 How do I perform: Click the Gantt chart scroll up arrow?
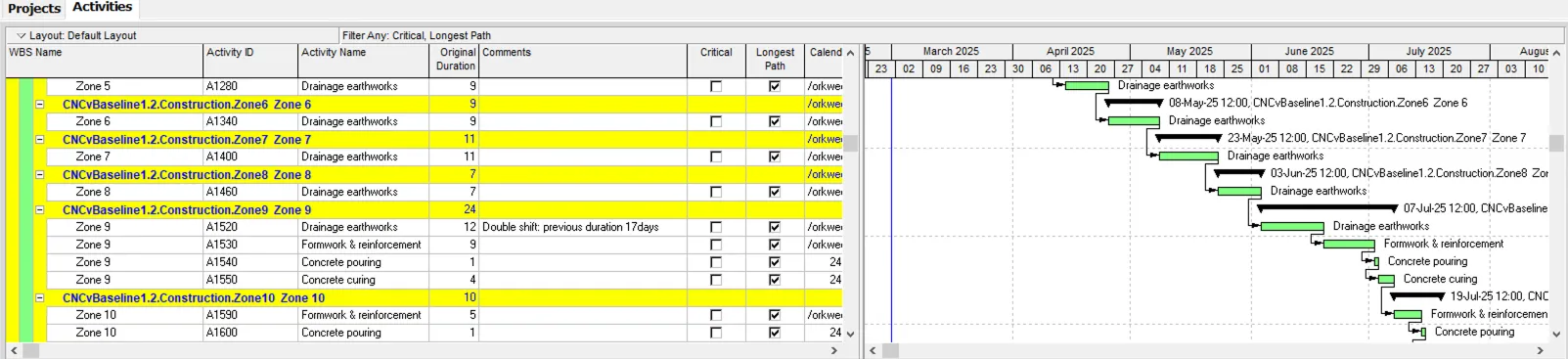tap(1556, 53)
